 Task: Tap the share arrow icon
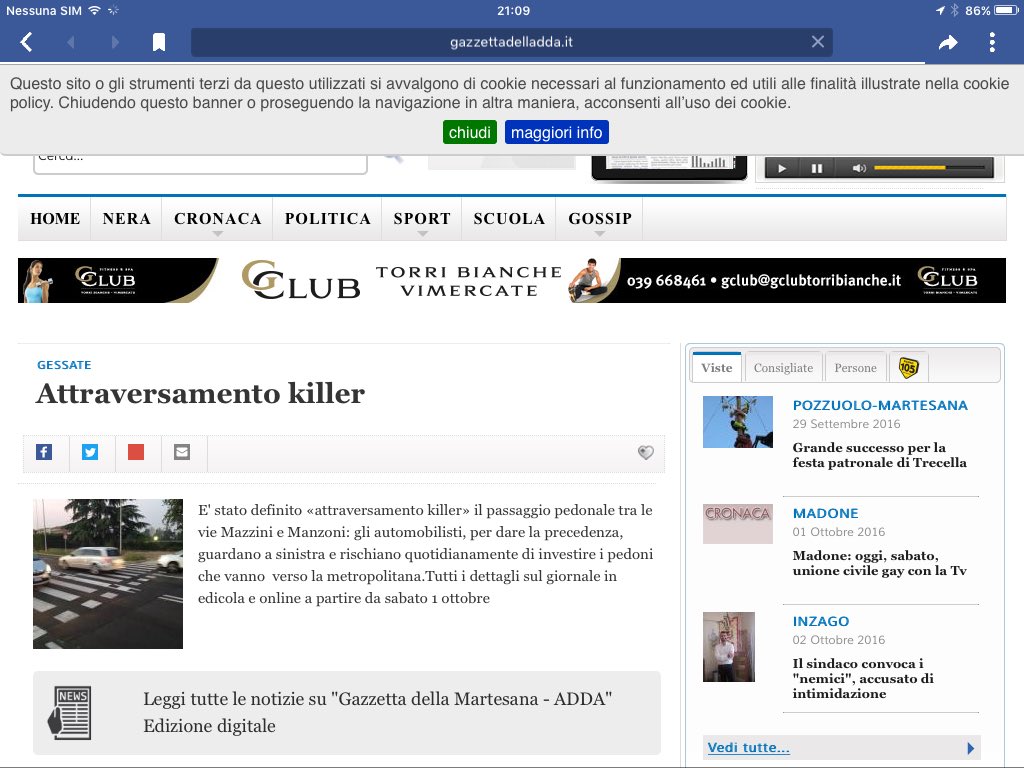pos(948,43)
